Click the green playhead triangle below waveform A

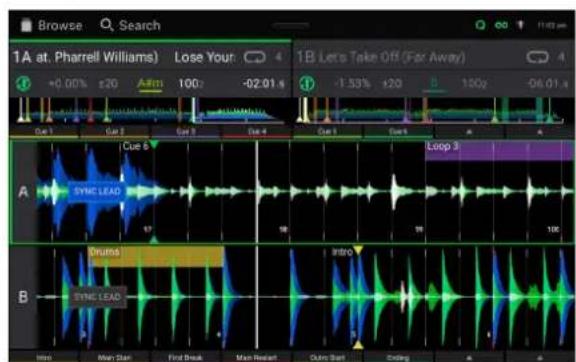coord(154,240)
